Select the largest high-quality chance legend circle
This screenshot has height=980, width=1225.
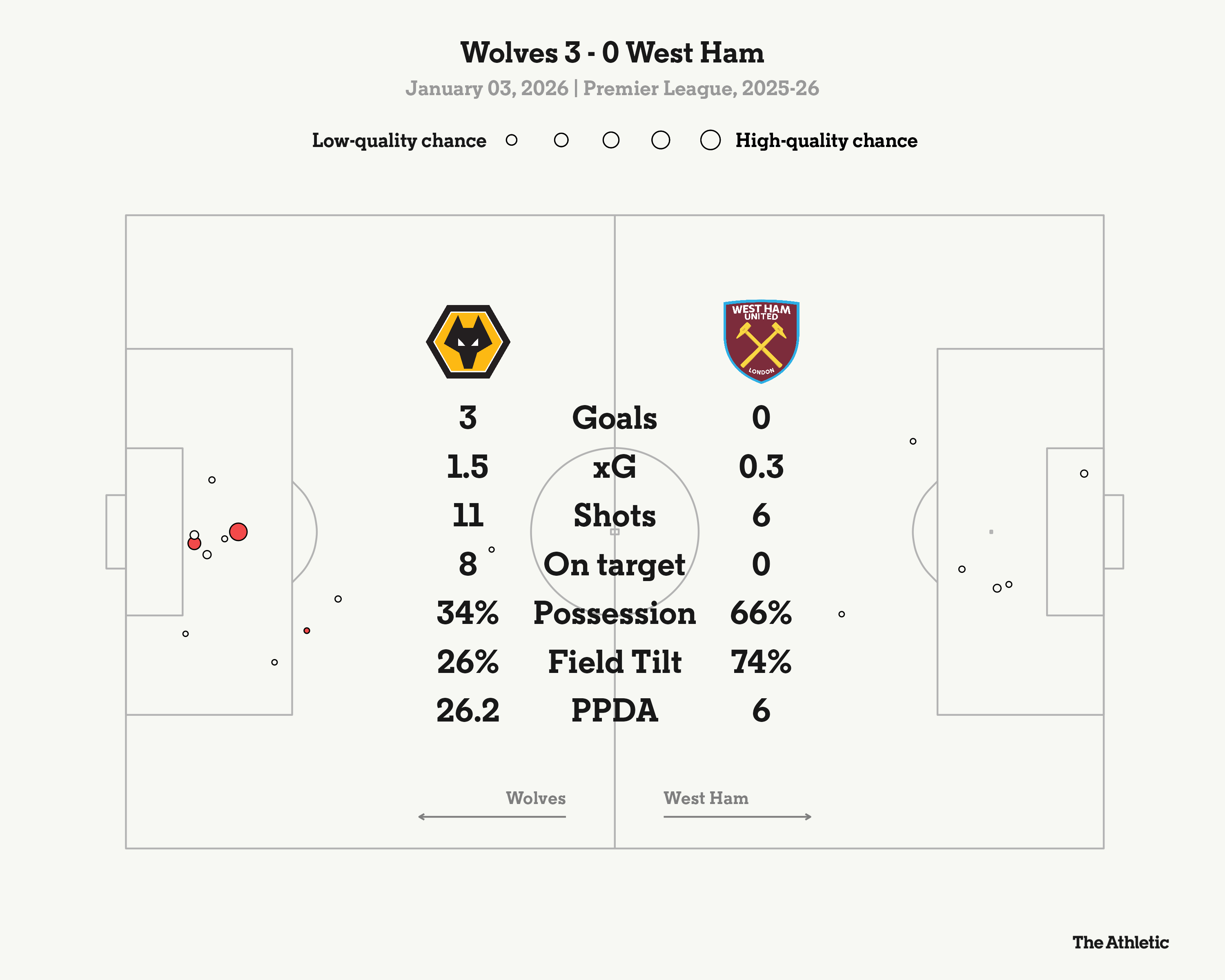[710, 140]
